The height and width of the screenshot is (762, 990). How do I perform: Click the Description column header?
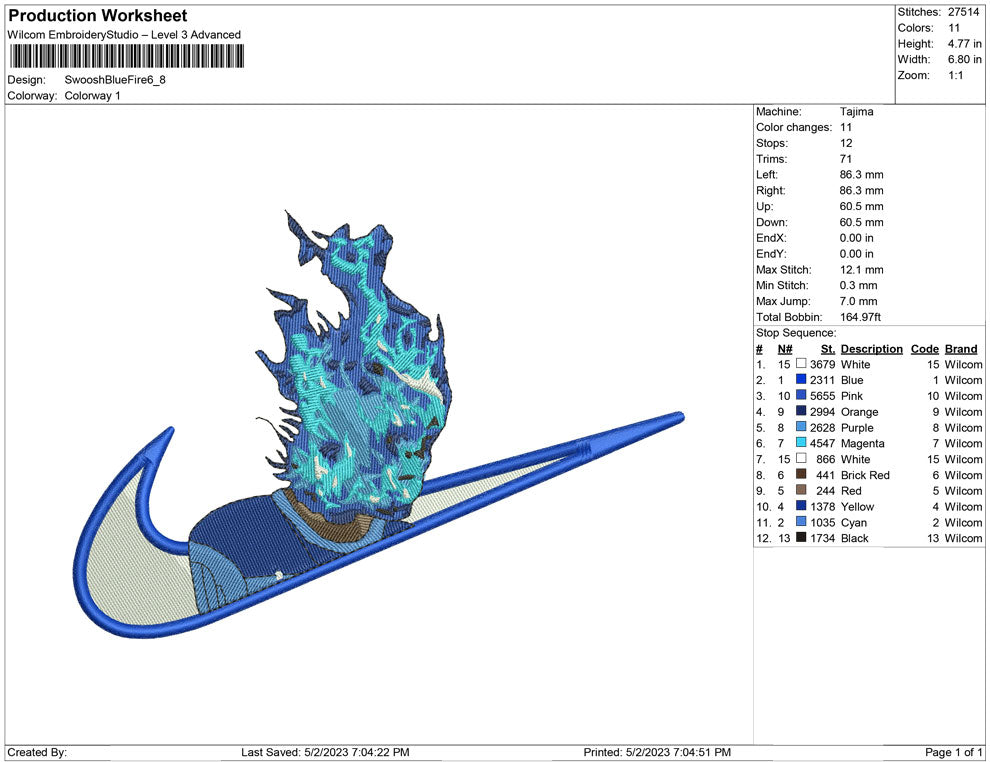tap(871, 349)
